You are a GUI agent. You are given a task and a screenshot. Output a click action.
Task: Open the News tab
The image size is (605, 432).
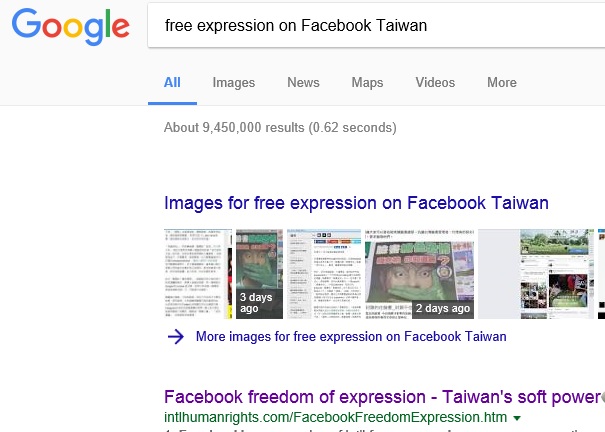tap(303, 83)
